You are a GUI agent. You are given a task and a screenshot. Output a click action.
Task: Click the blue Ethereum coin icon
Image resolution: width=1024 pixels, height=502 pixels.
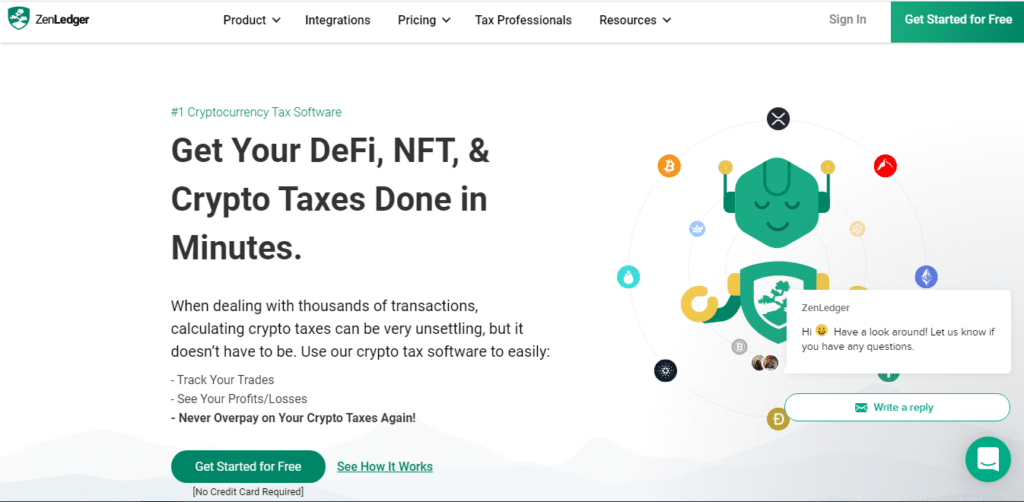pyautogui.click(x=925, y=277)
